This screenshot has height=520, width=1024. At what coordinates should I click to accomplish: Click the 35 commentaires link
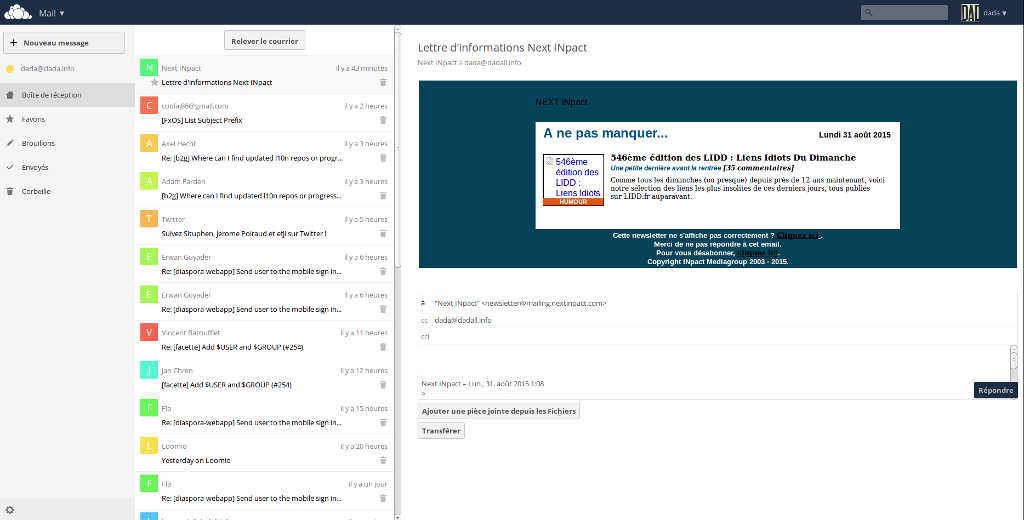[758, 168]
